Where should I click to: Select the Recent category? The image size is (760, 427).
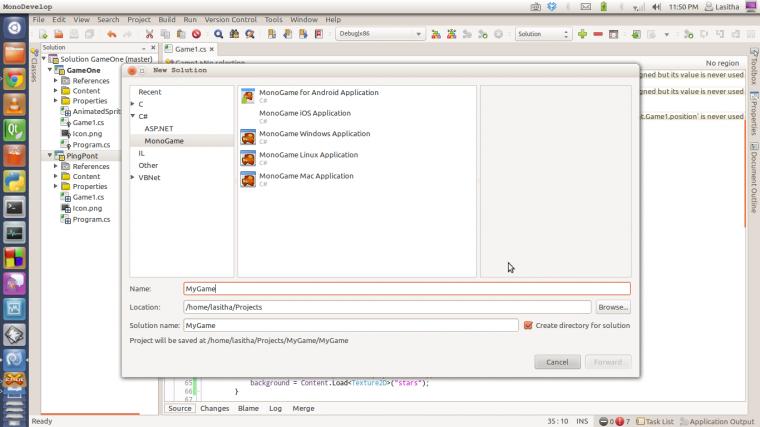coord(150,92)
